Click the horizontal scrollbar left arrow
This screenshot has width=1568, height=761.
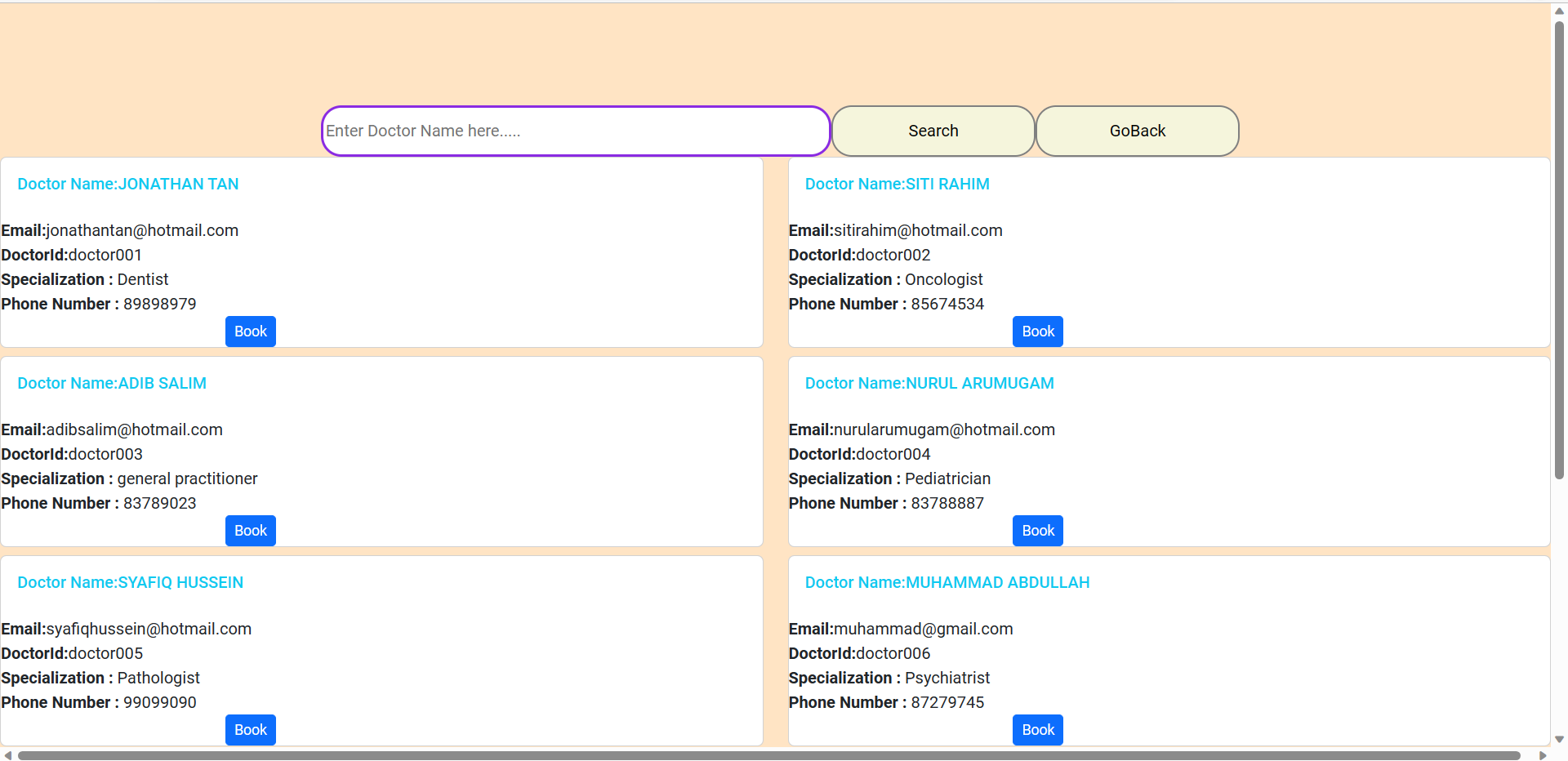tap(7, 755)
